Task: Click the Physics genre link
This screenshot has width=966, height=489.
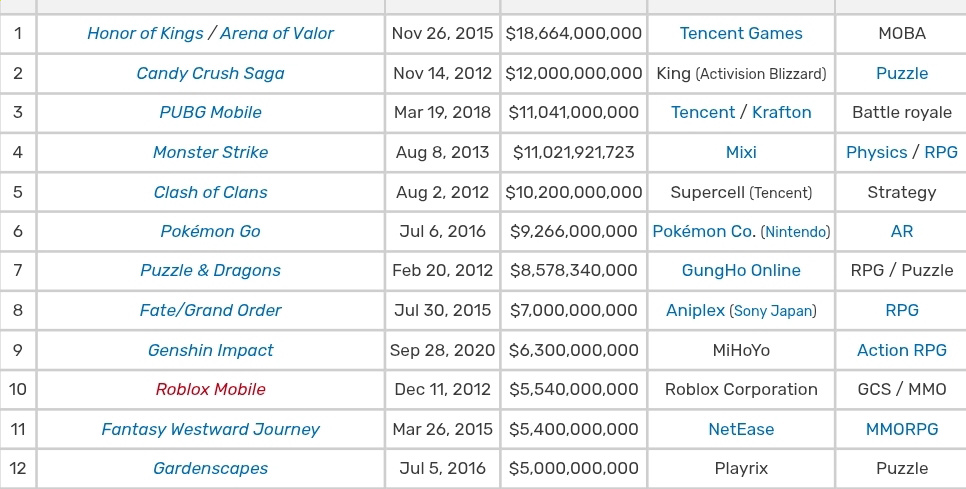Action: [876, 152]
